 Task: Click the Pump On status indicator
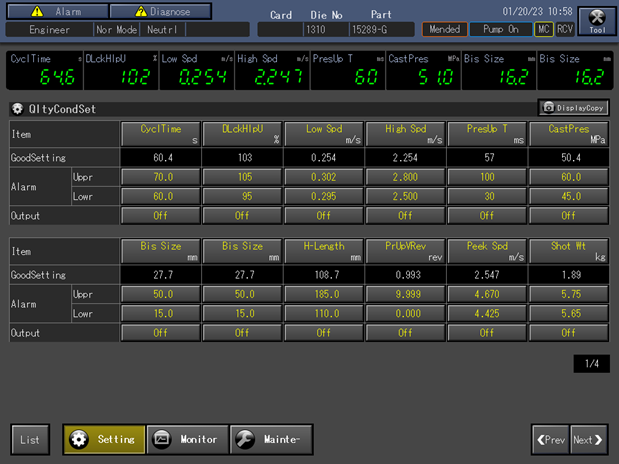click(x=500, y=30)
